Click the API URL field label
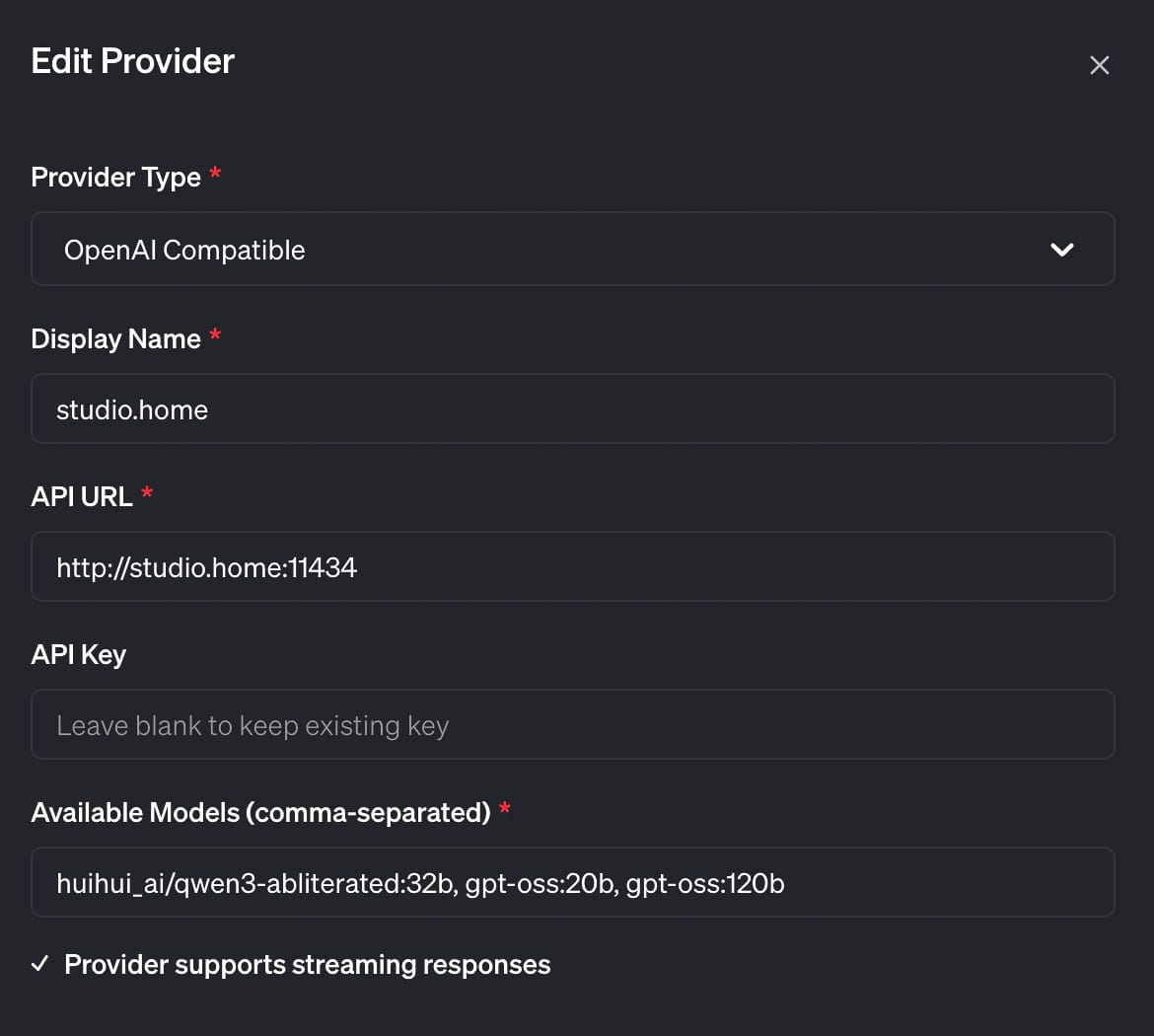Image resolution: width=1154 pixels, height=1036 pixels. click(82, 496)
